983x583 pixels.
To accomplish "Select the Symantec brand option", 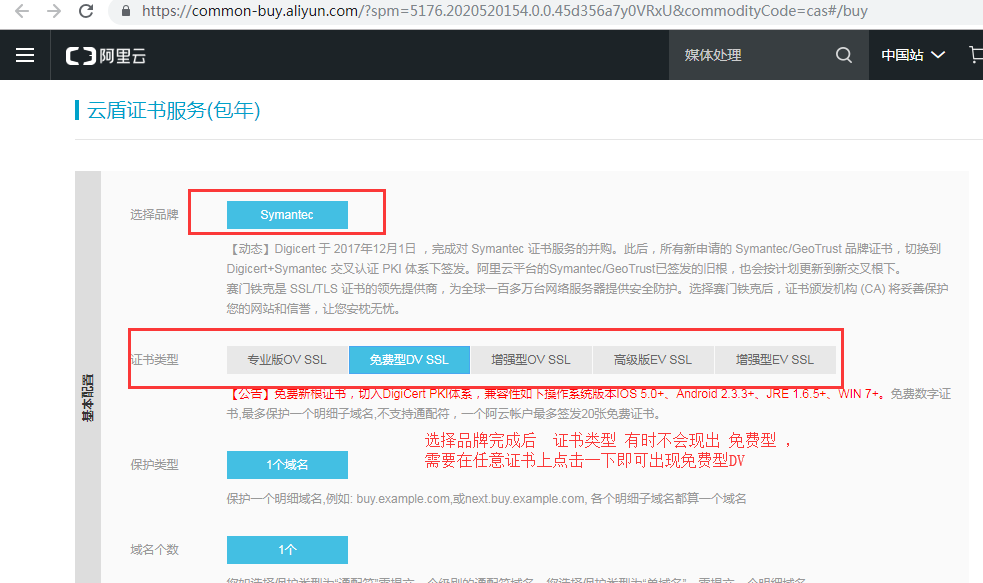I will point(287,215).
